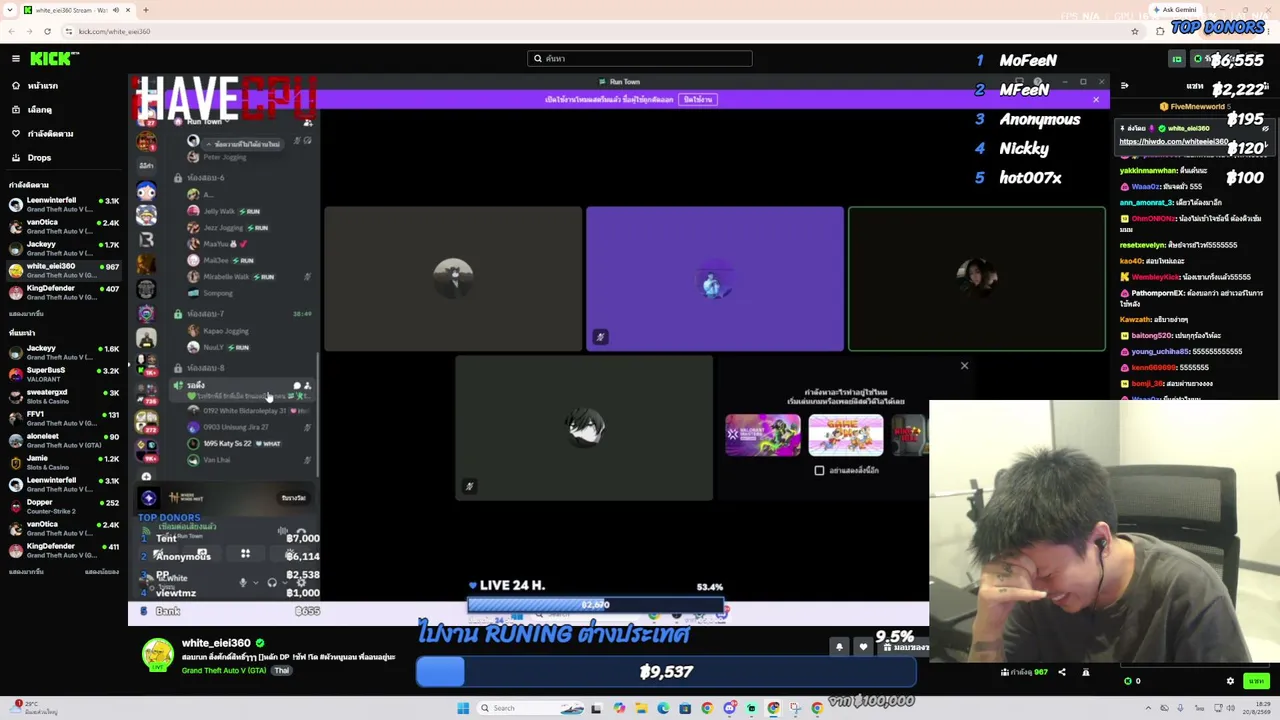This screenshot has width=1280, height=720.
Task: View site information for kick.com
Action: pyautogui.click(x=70, y=31)
